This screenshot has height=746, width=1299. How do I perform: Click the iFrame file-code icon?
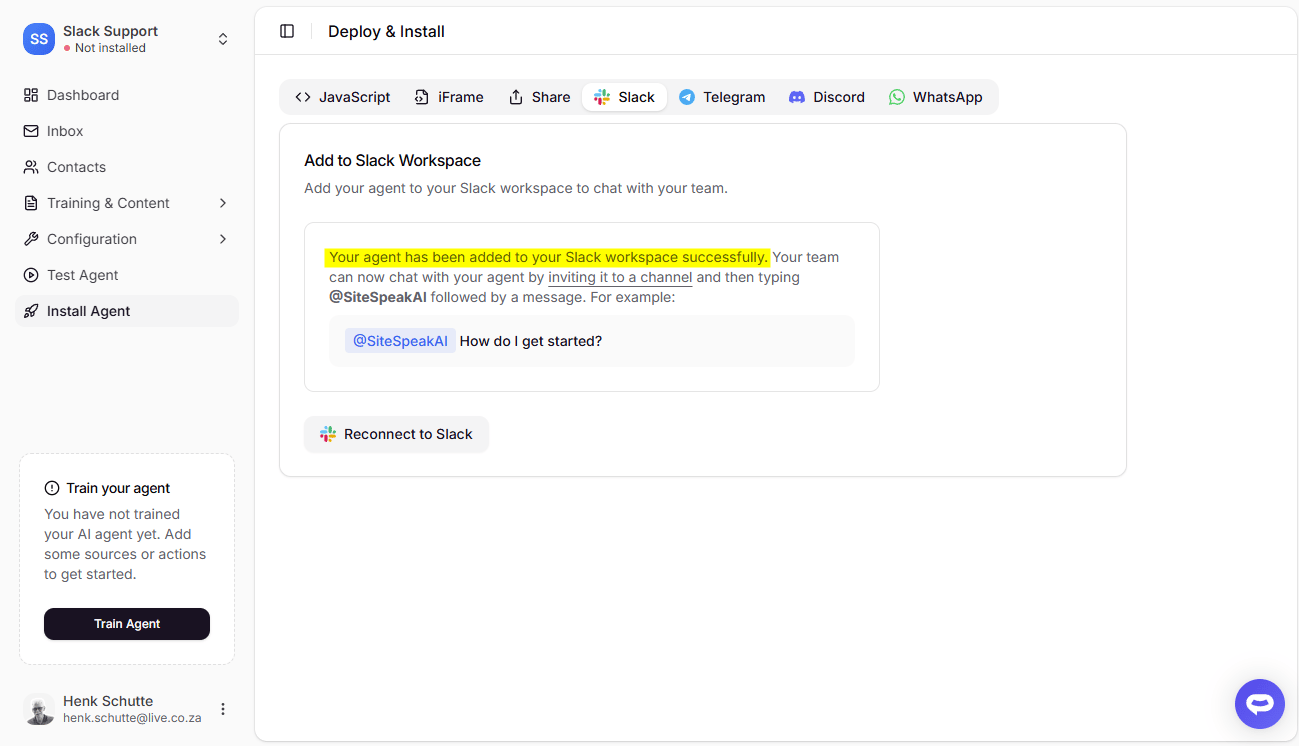point(422,97)
